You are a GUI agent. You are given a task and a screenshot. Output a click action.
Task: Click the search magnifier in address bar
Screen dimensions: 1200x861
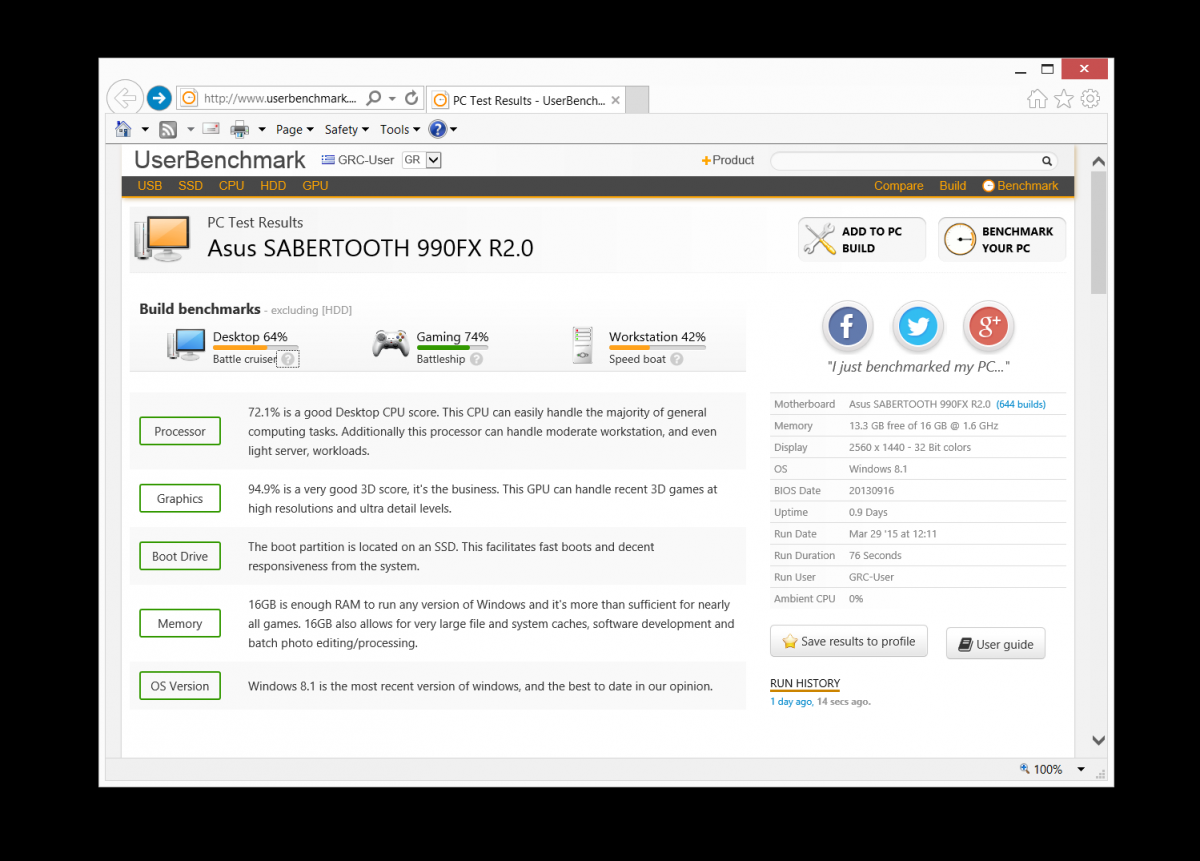click(x=373, y=98)
